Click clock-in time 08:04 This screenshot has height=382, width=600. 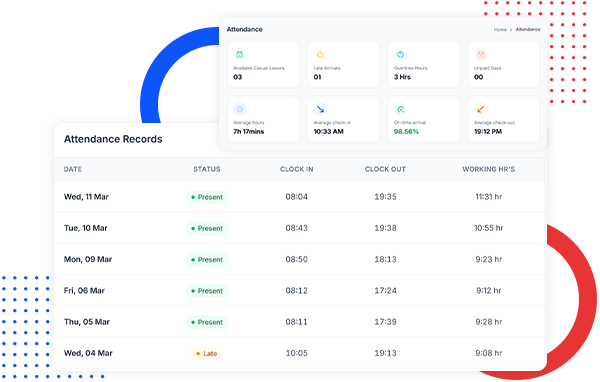point(297,197)
